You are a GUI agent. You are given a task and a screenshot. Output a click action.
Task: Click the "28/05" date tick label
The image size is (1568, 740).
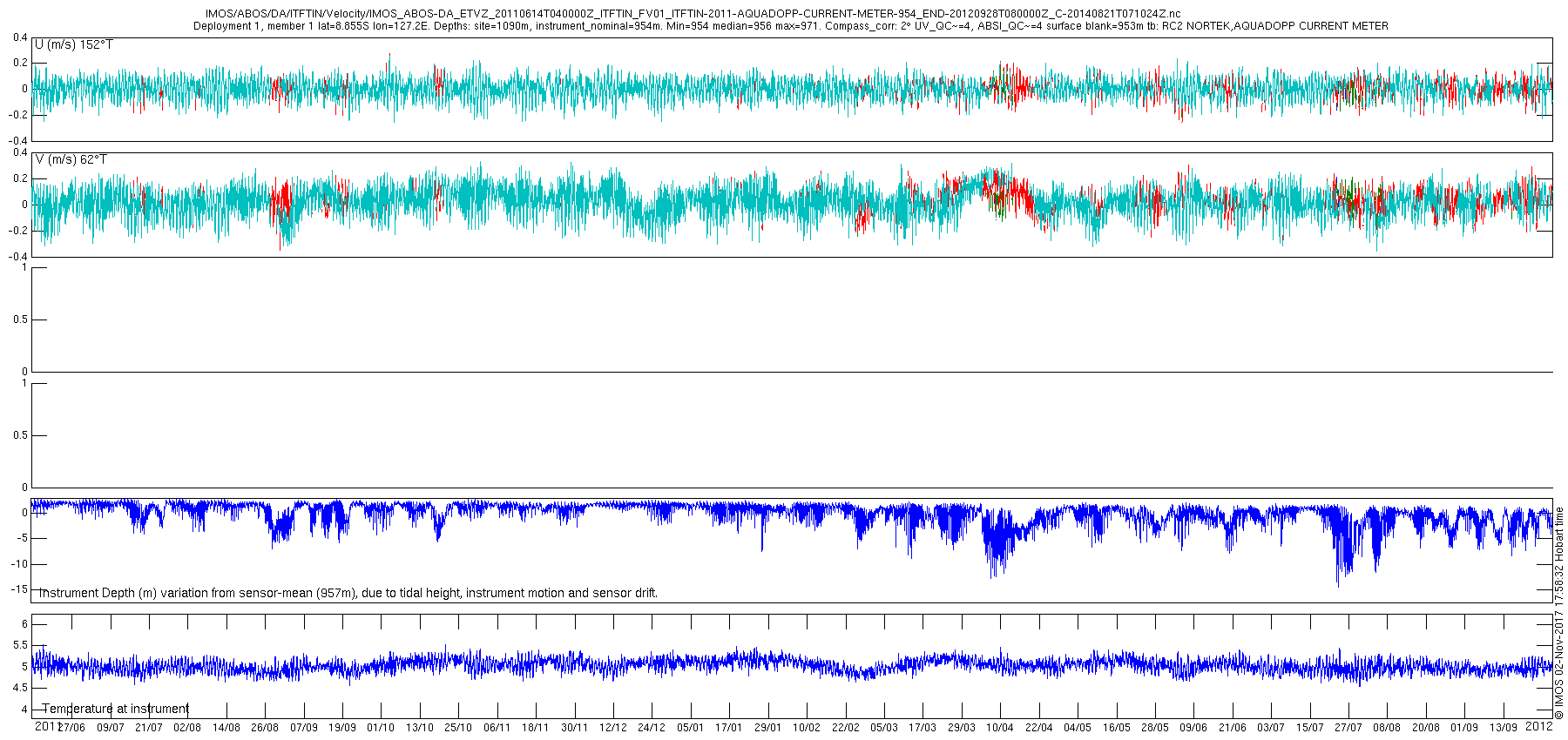(1155, 728)
